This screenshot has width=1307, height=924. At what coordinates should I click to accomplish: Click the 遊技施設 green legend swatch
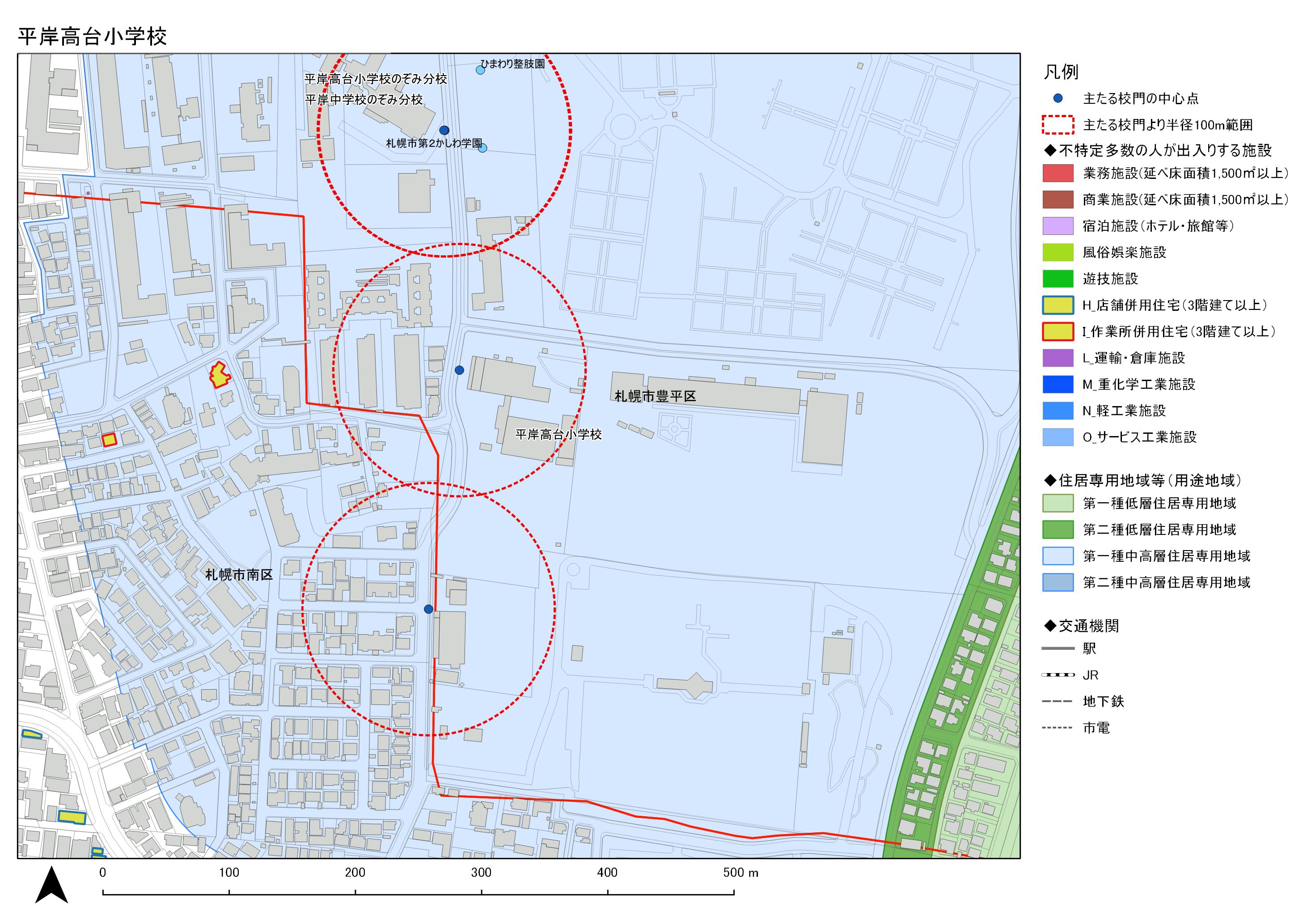click(1057, 279)
